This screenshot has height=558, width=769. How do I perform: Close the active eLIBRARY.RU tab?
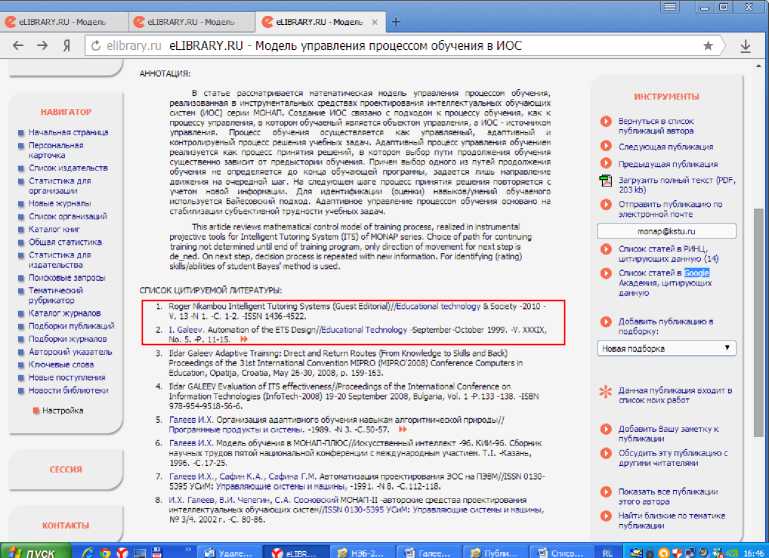tap(375, 22)
